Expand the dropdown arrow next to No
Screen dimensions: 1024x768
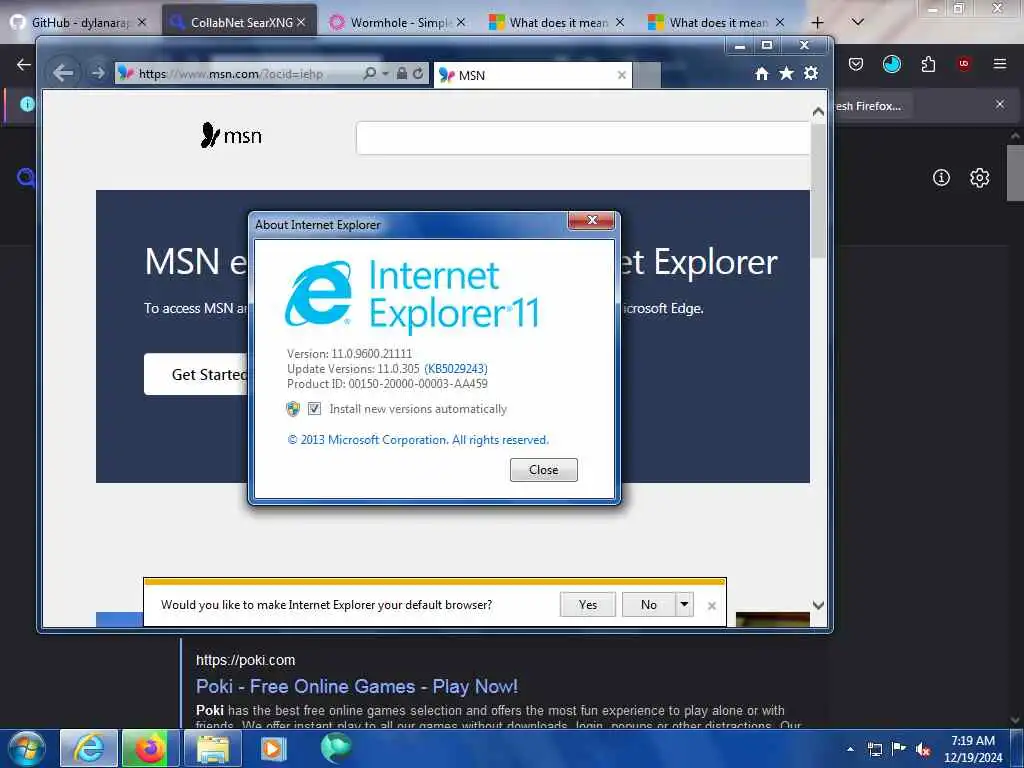pyautogui.click(x=684, y=605)
